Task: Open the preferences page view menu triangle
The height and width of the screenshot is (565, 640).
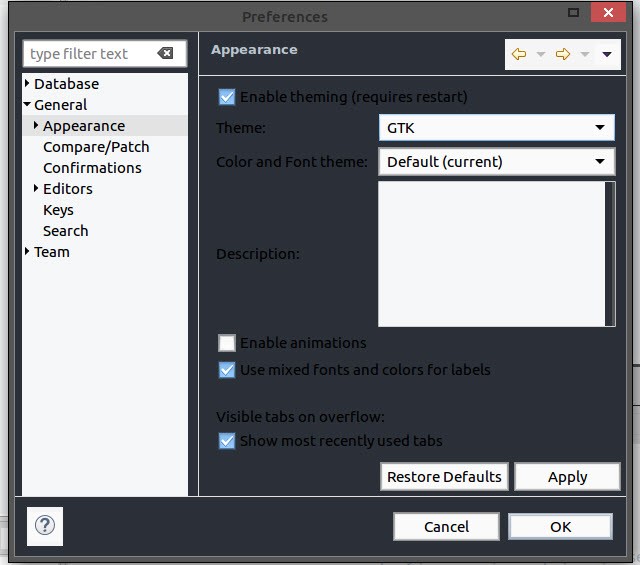Action: [607, 54]
